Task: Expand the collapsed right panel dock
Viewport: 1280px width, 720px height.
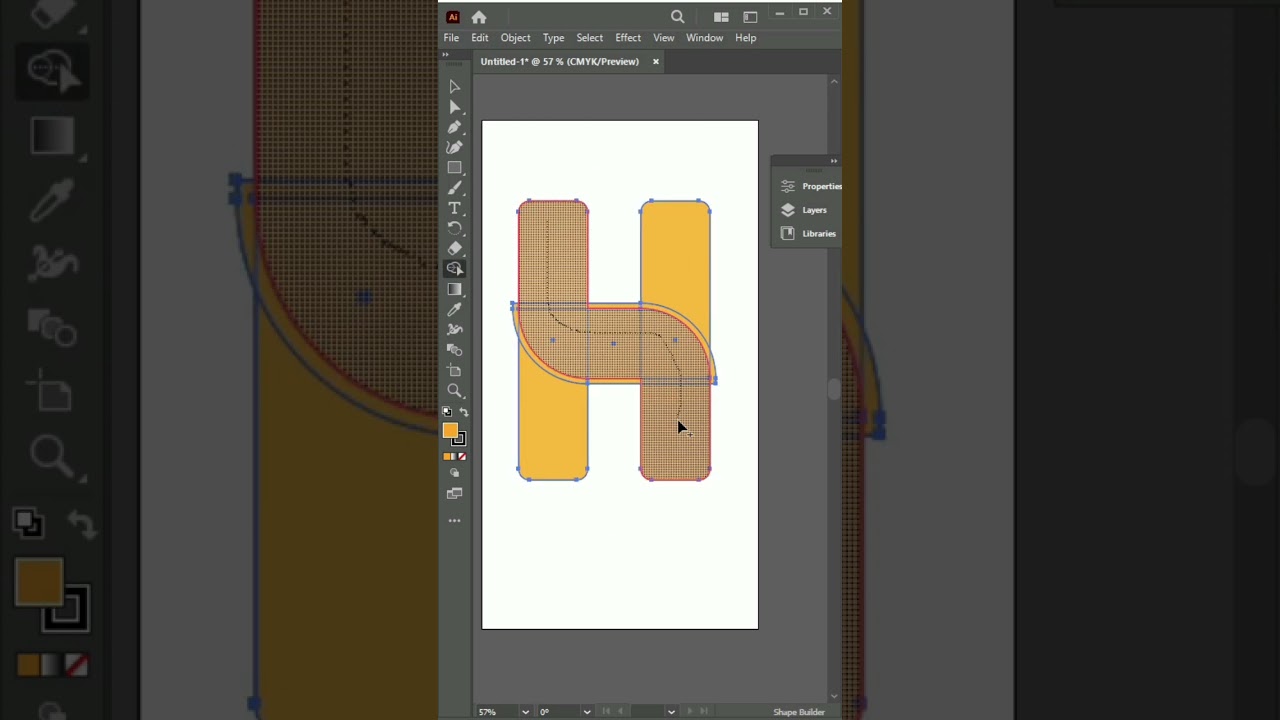Action: 833,161
